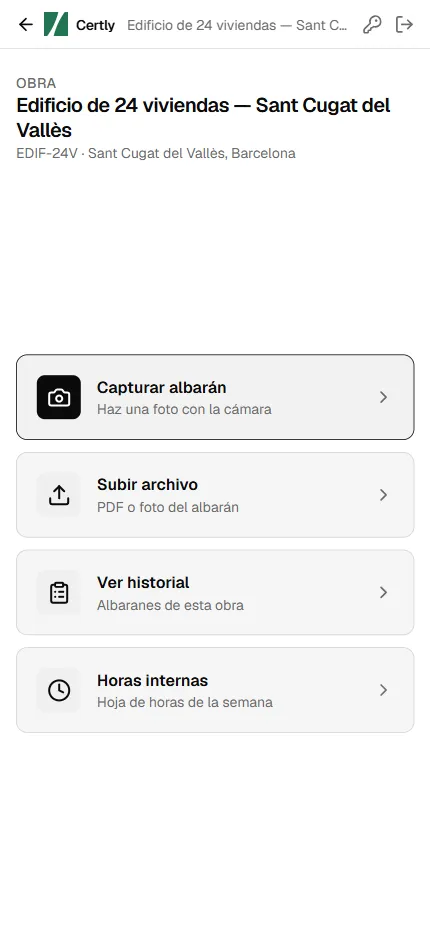Select the 'PDF o foto del albarán' subtitle
This screenshot has width=430, height=932.
point(168,508)
